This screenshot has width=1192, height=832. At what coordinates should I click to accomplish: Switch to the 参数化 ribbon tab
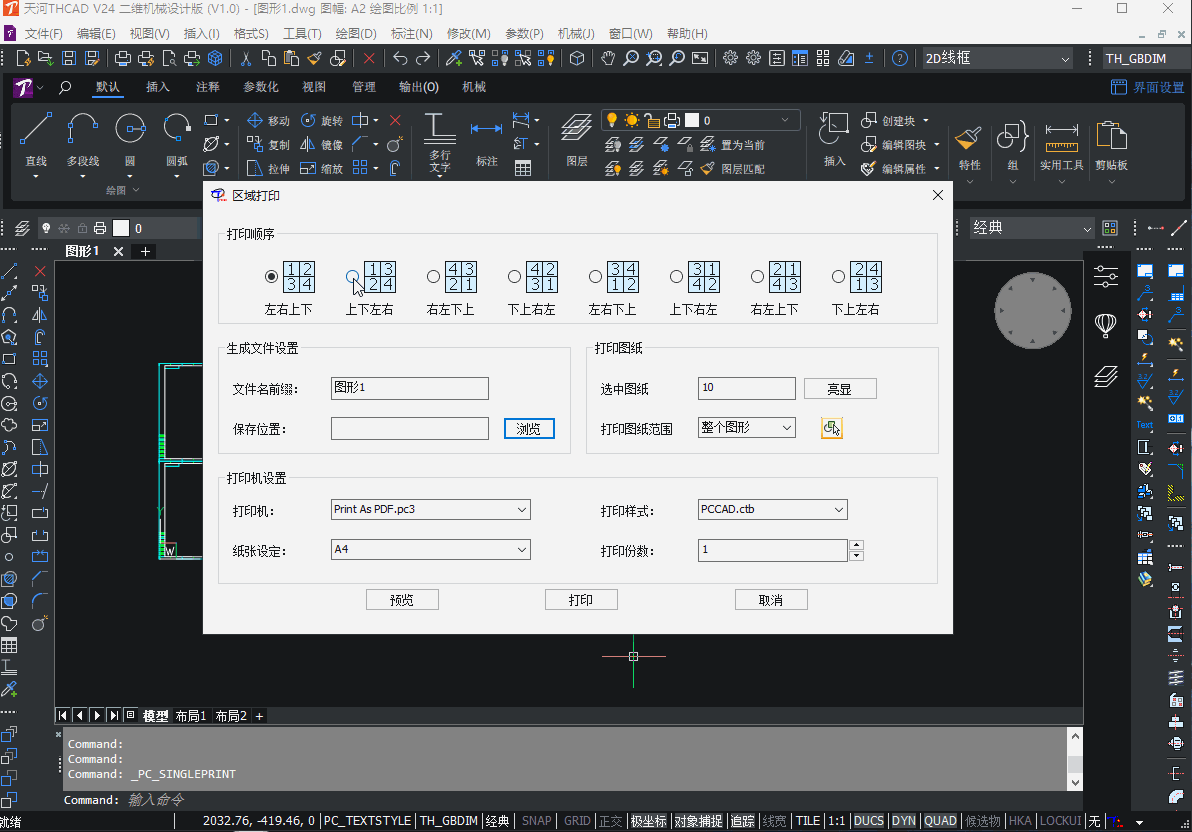point(261,87)
